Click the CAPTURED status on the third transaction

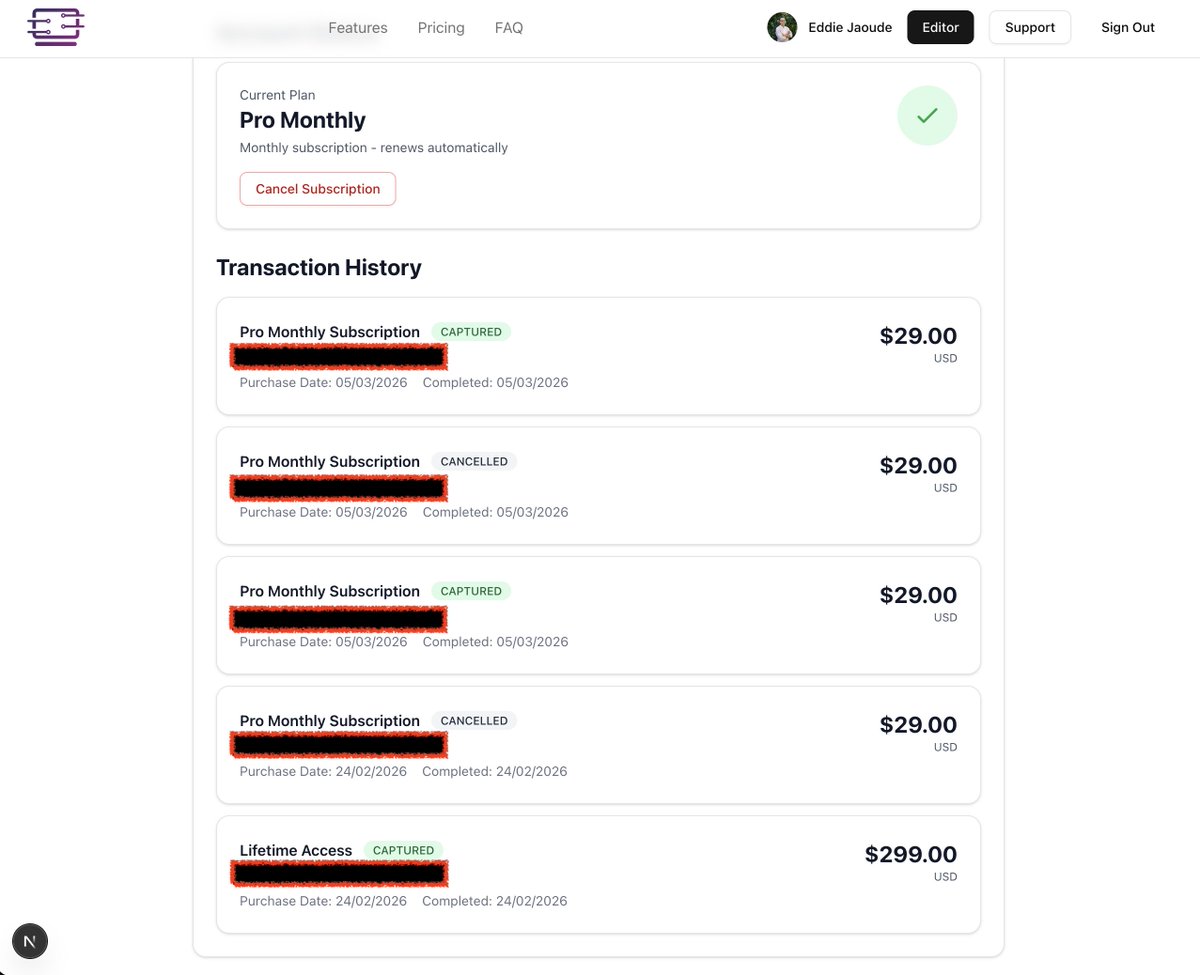[x=470, y=590]
